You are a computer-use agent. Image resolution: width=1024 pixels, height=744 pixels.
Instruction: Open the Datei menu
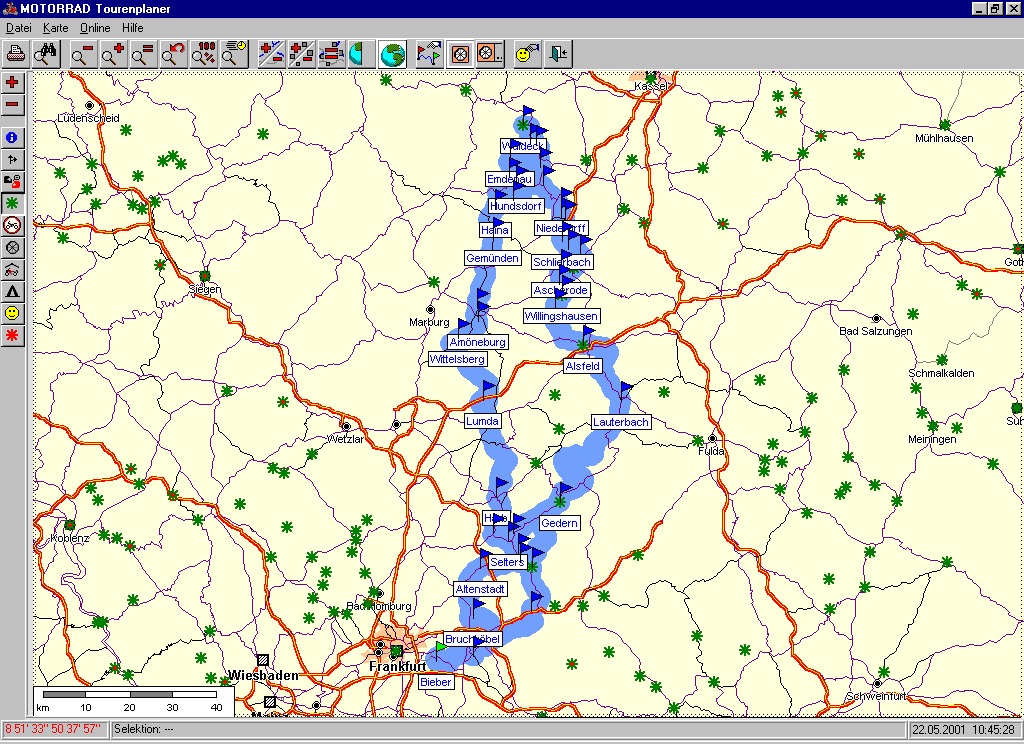click(x=19, y=28)
